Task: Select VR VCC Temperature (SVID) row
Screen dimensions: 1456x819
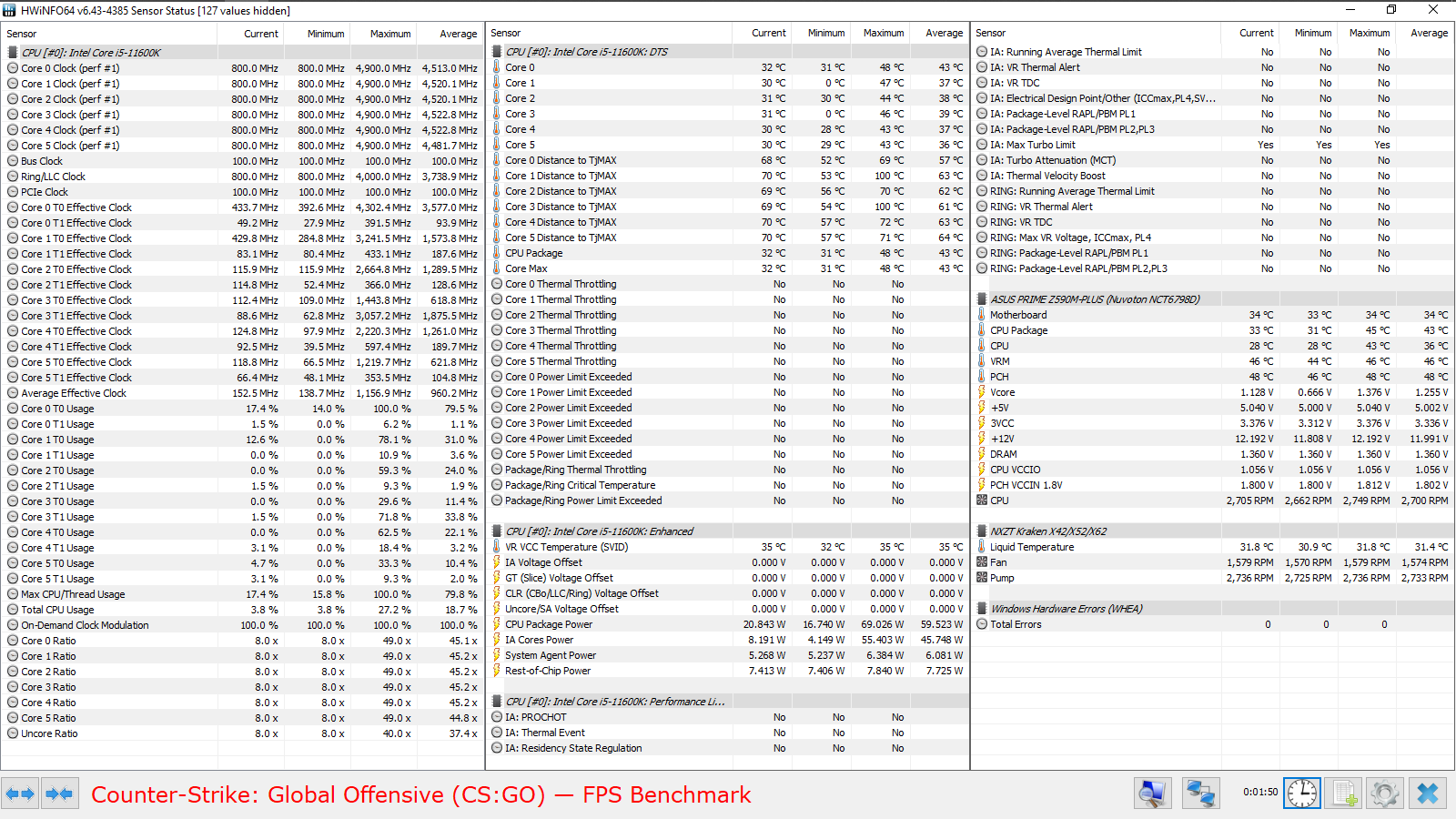Action: [727, 547]
